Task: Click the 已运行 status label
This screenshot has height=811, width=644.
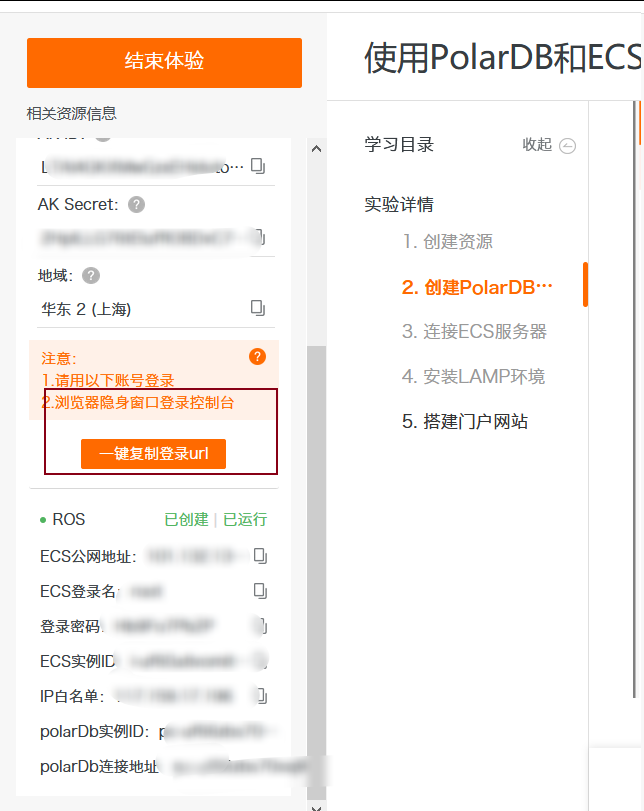Action: [x=245, y=519]
